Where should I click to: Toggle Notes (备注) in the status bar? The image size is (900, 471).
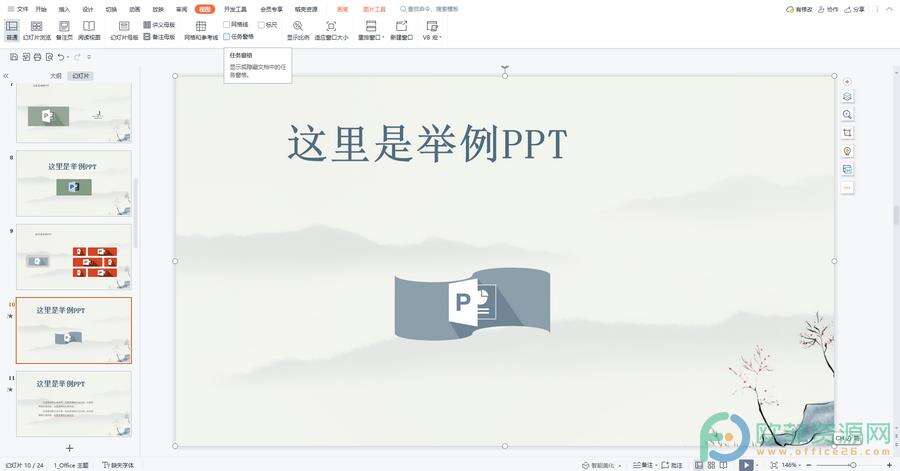(643, 465)
